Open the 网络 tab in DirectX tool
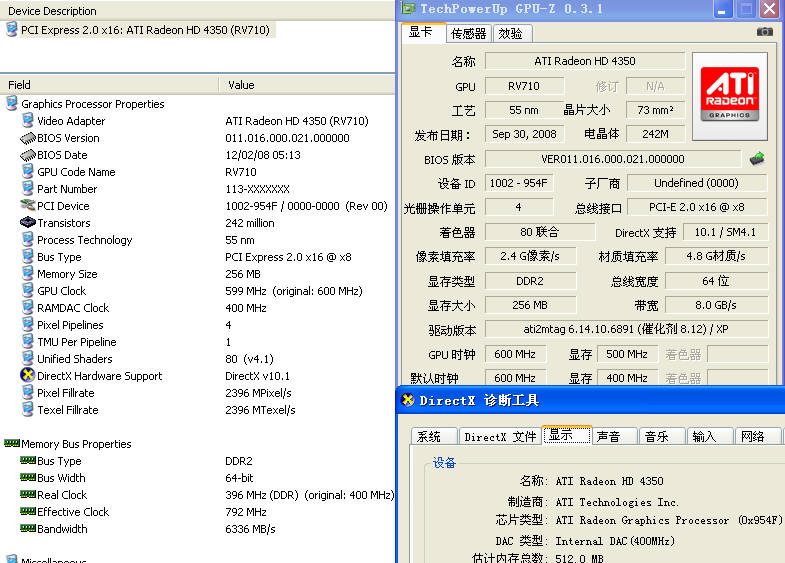 (x=758, y=436)
